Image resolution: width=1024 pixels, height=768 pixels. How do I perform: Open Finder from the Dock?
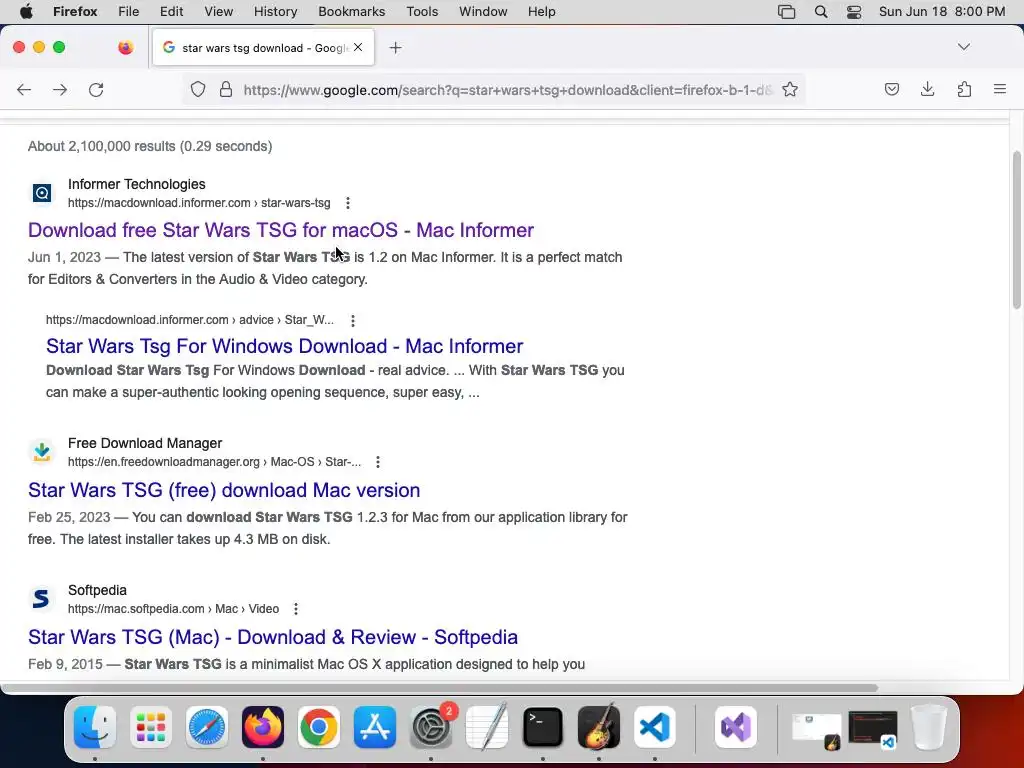pyautogui.click(x=95, y=727)
